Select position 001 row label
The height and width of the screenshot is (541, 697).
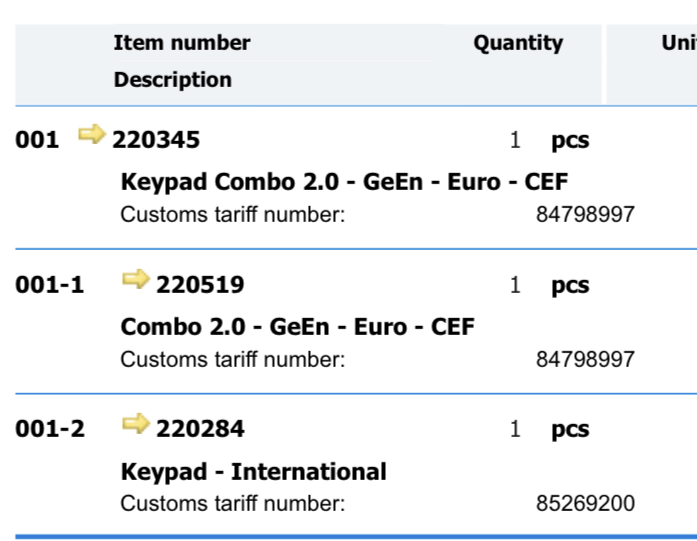38,140
